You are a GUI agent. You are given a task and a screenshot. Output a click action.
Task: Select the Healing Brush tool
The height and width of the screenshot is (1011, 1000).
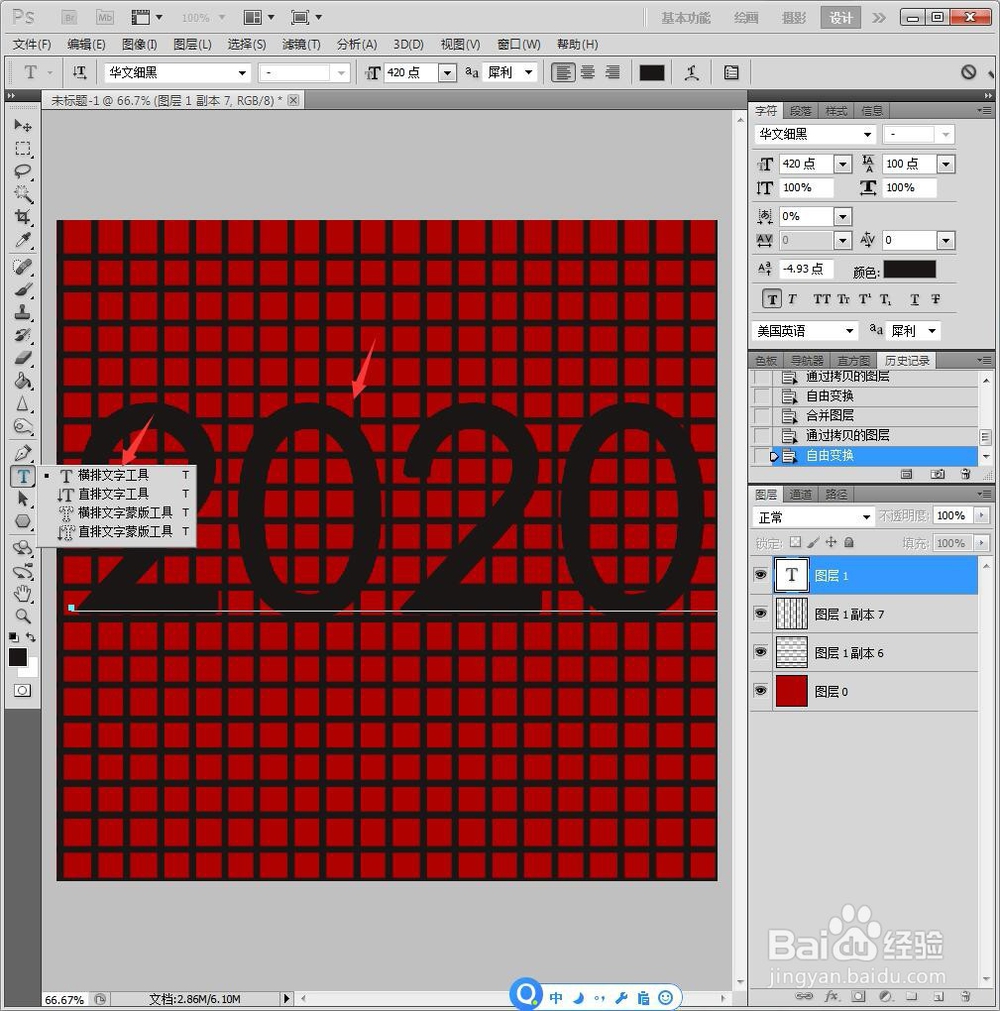23,266
